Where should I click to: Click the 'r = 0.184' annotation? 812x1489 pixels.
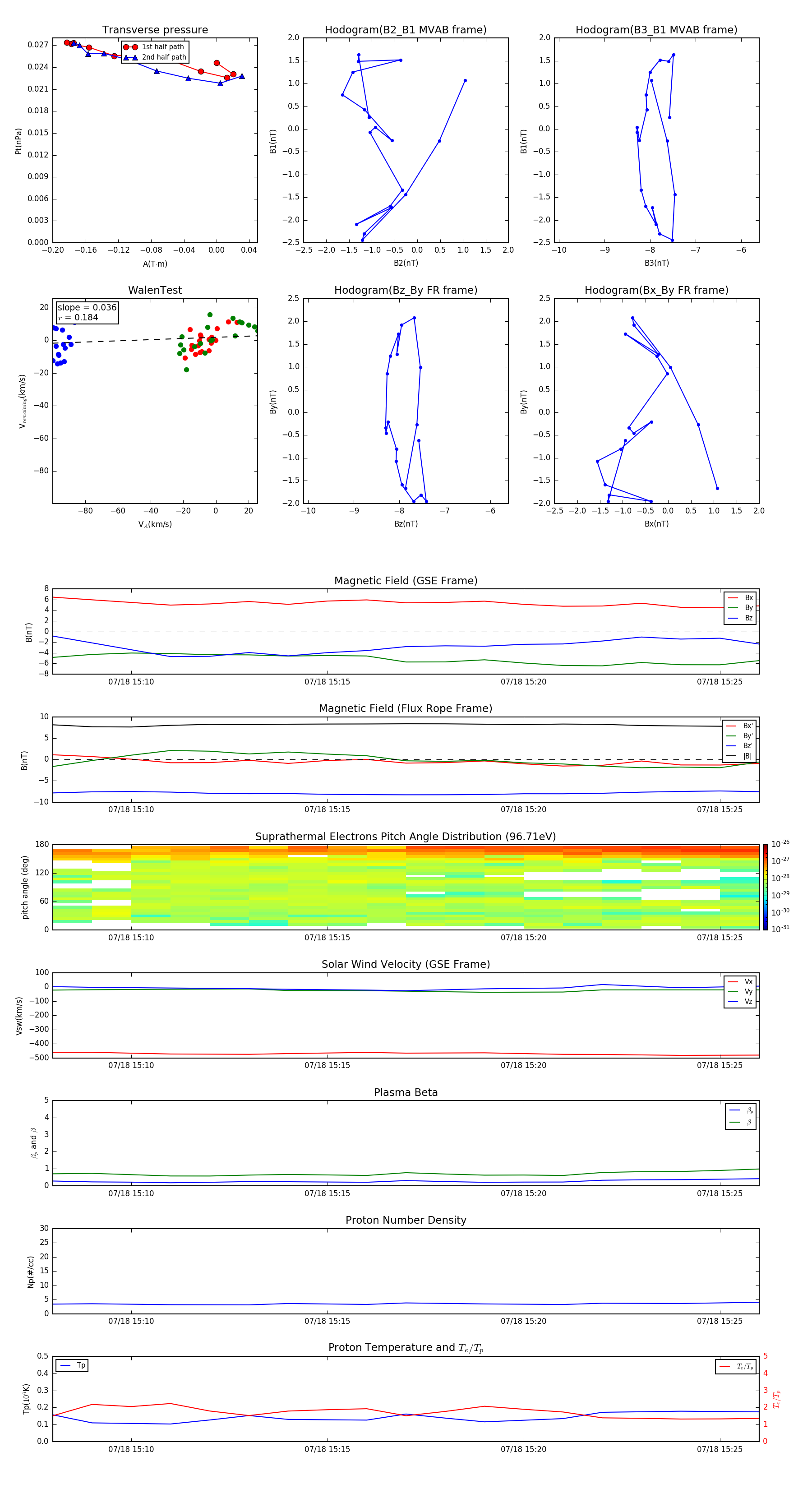[x=78, y=318]
